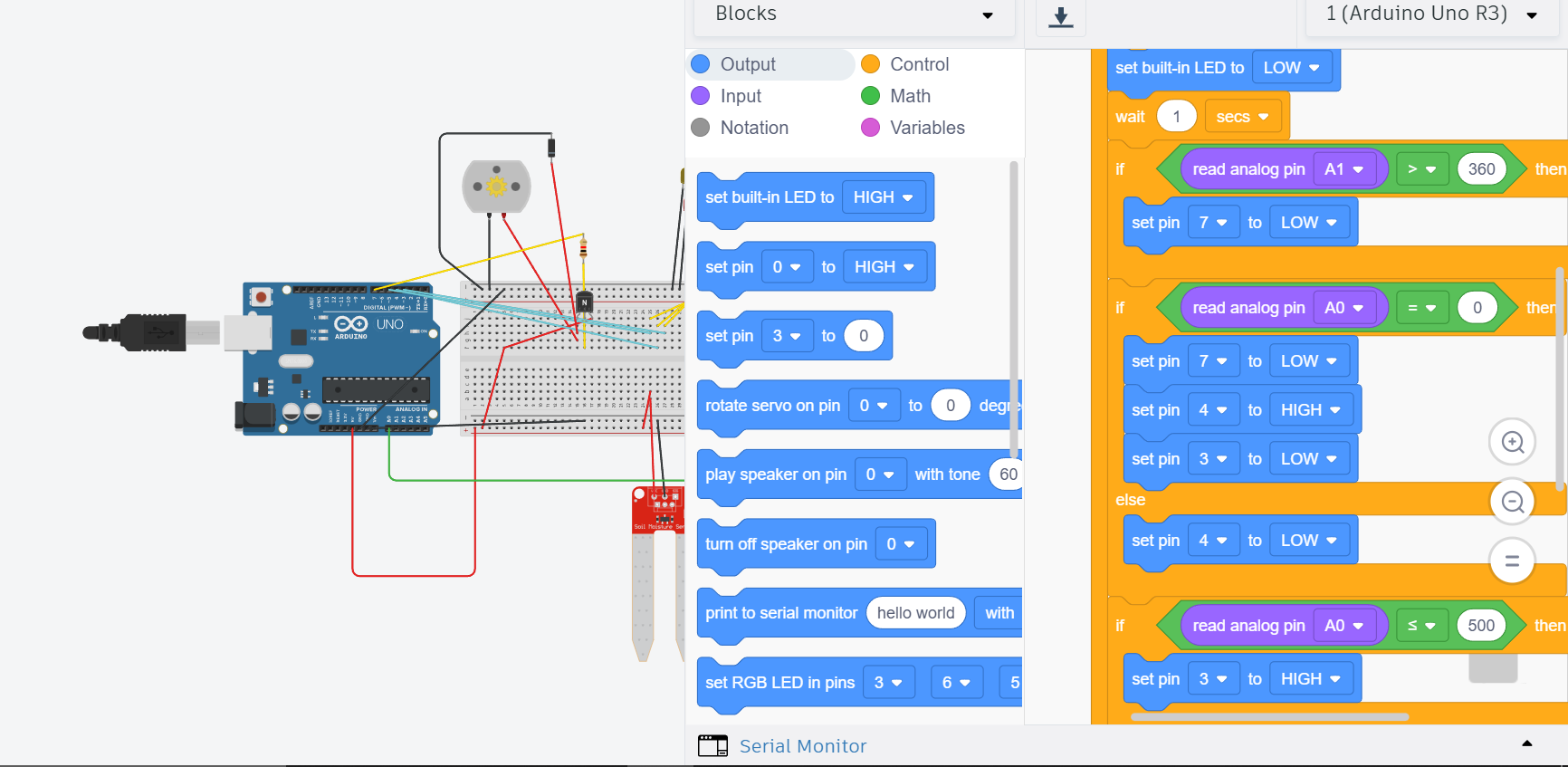Zoom in on the code workspace

click(x=1512, y=442)
